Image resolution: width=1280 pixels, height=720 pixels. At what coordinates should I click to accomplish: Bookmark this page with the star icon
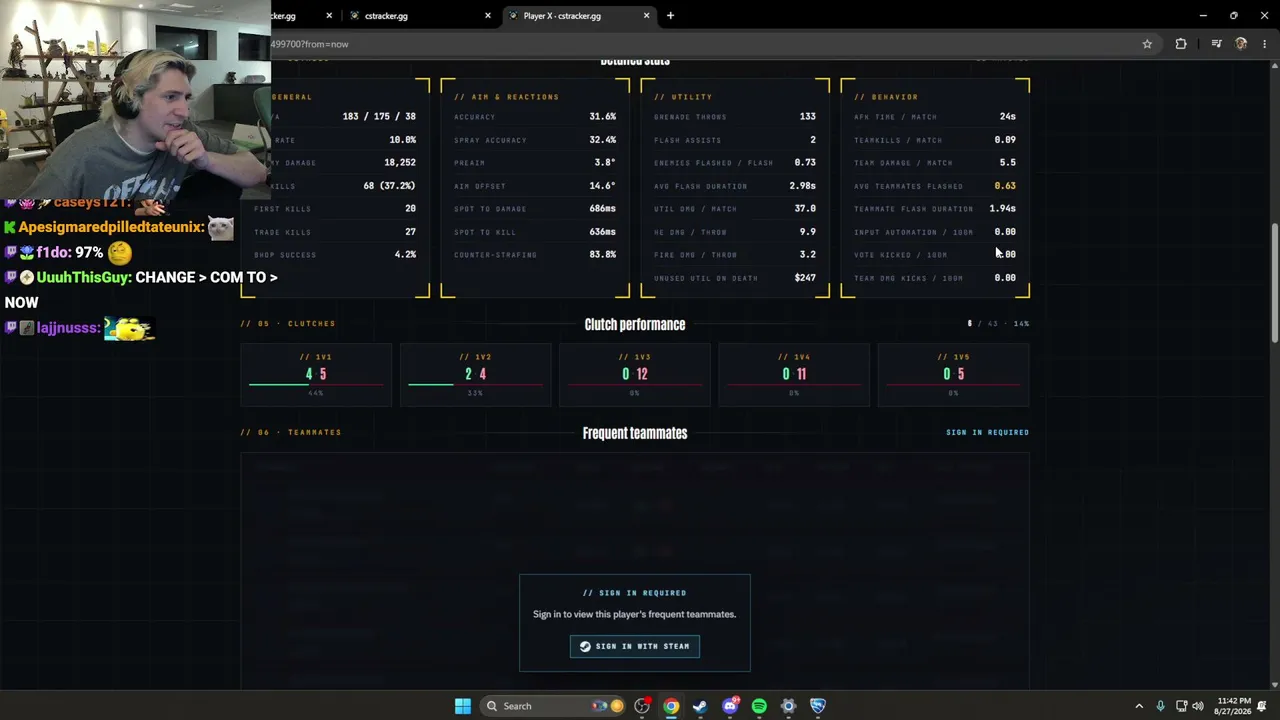(x=1147, y=44)
